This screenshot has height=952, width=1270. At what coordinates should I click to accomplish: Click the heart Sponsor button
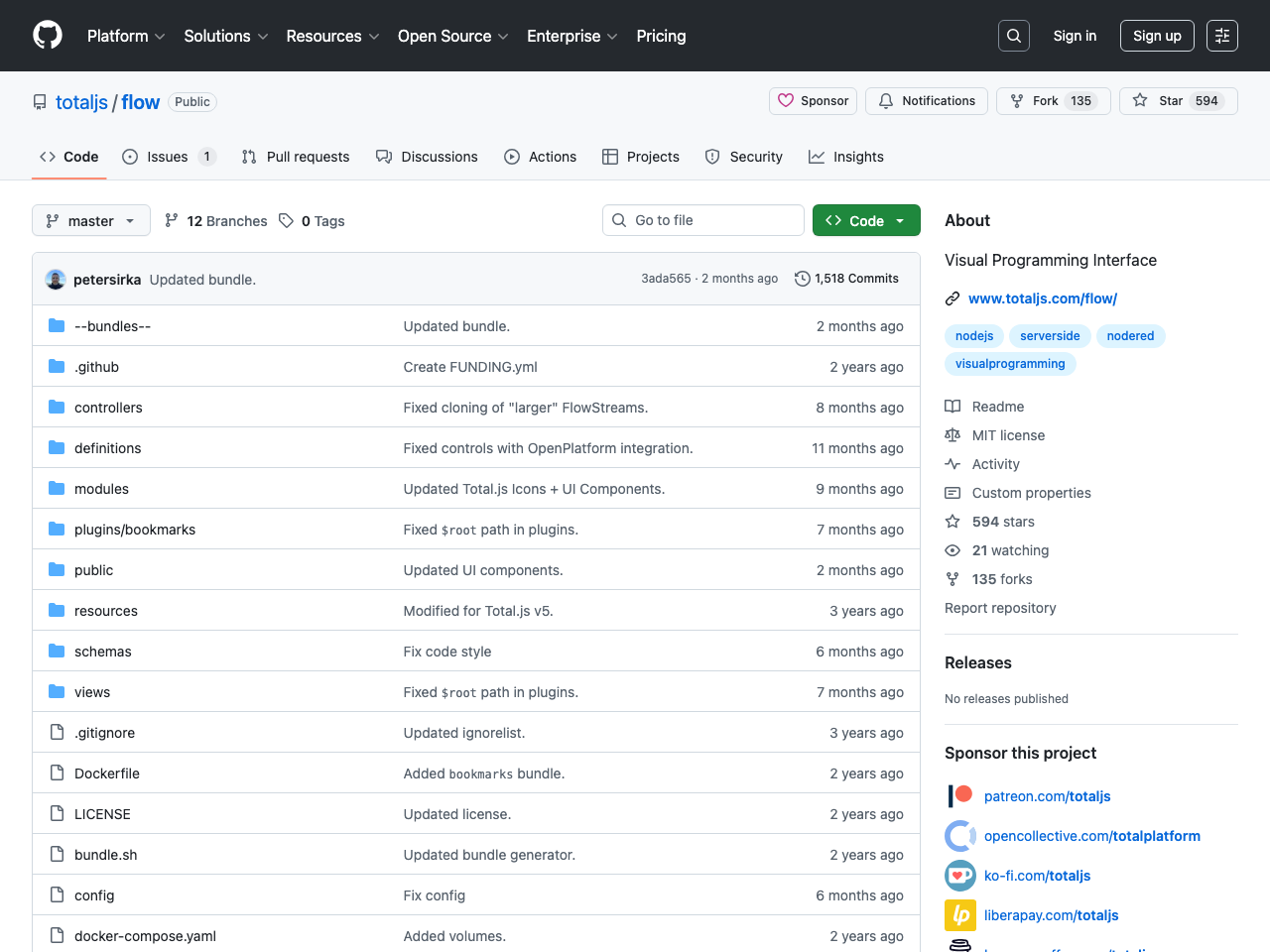[x=813, y=101]
